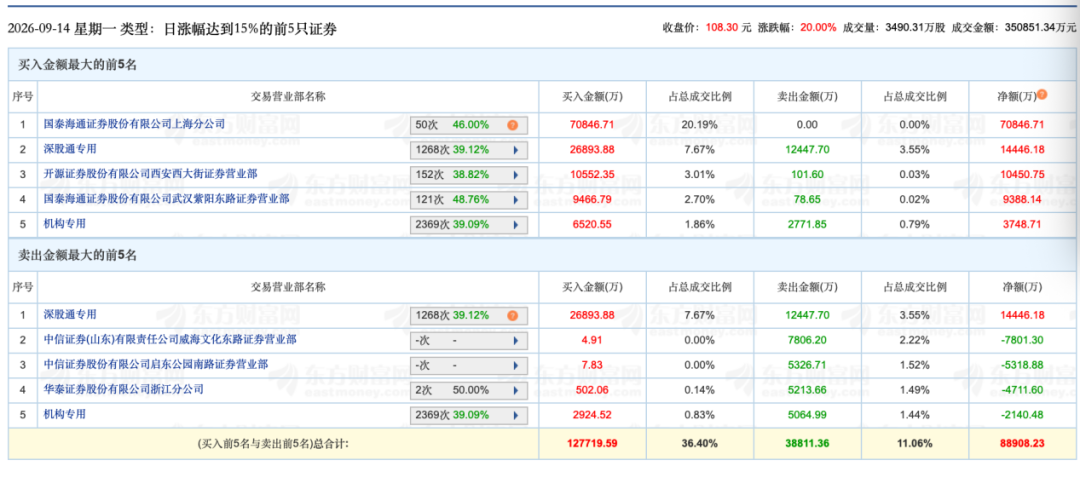
Task: Click the 2026-09-14 星期一 类型 title text
Action: [172, 29]
